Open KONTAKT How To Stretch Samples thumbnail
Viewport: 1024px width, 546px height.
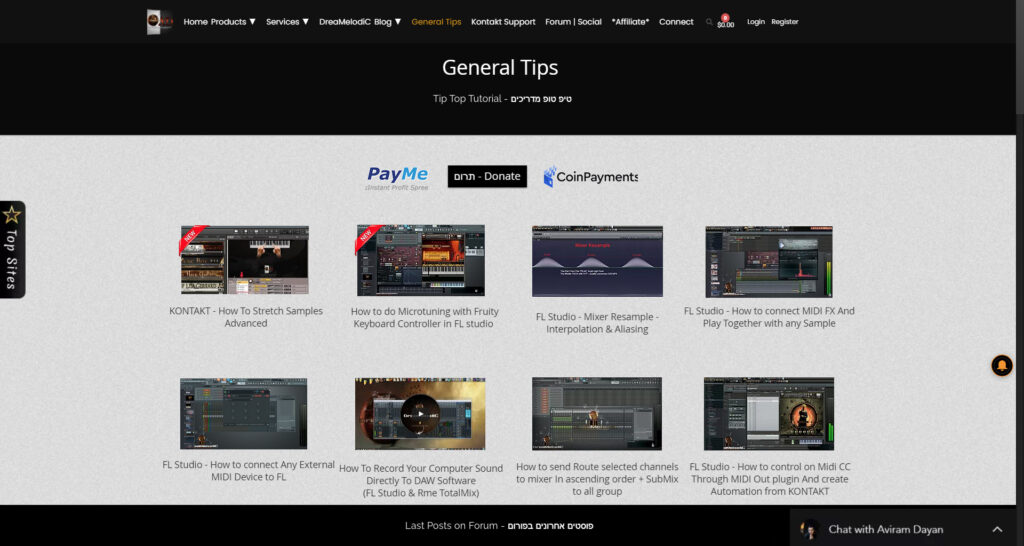[245, 260]
